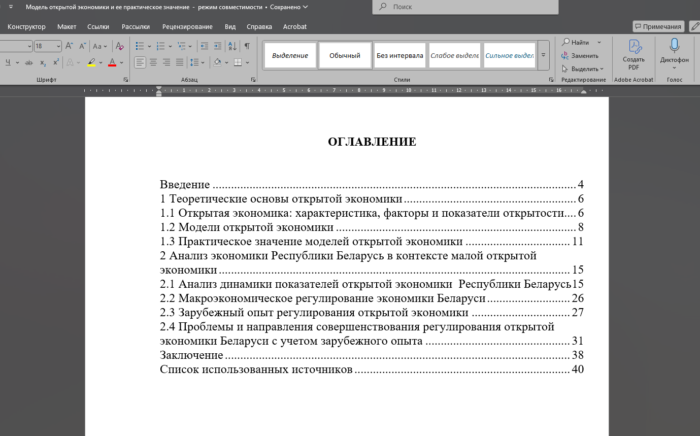Increase paragraph indent
Viewport: 700px width, 436px height.
point(217,46)
